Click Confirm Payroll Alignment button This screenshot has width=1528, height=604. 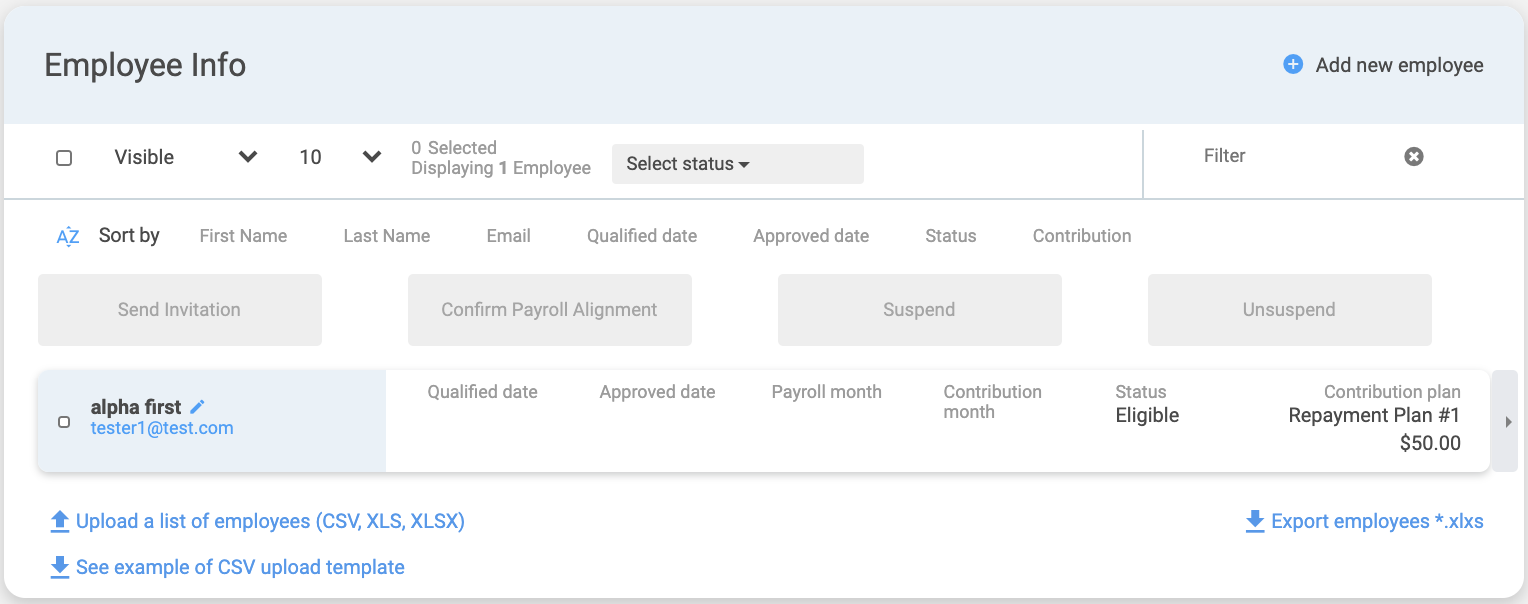(x=549, y=310)
